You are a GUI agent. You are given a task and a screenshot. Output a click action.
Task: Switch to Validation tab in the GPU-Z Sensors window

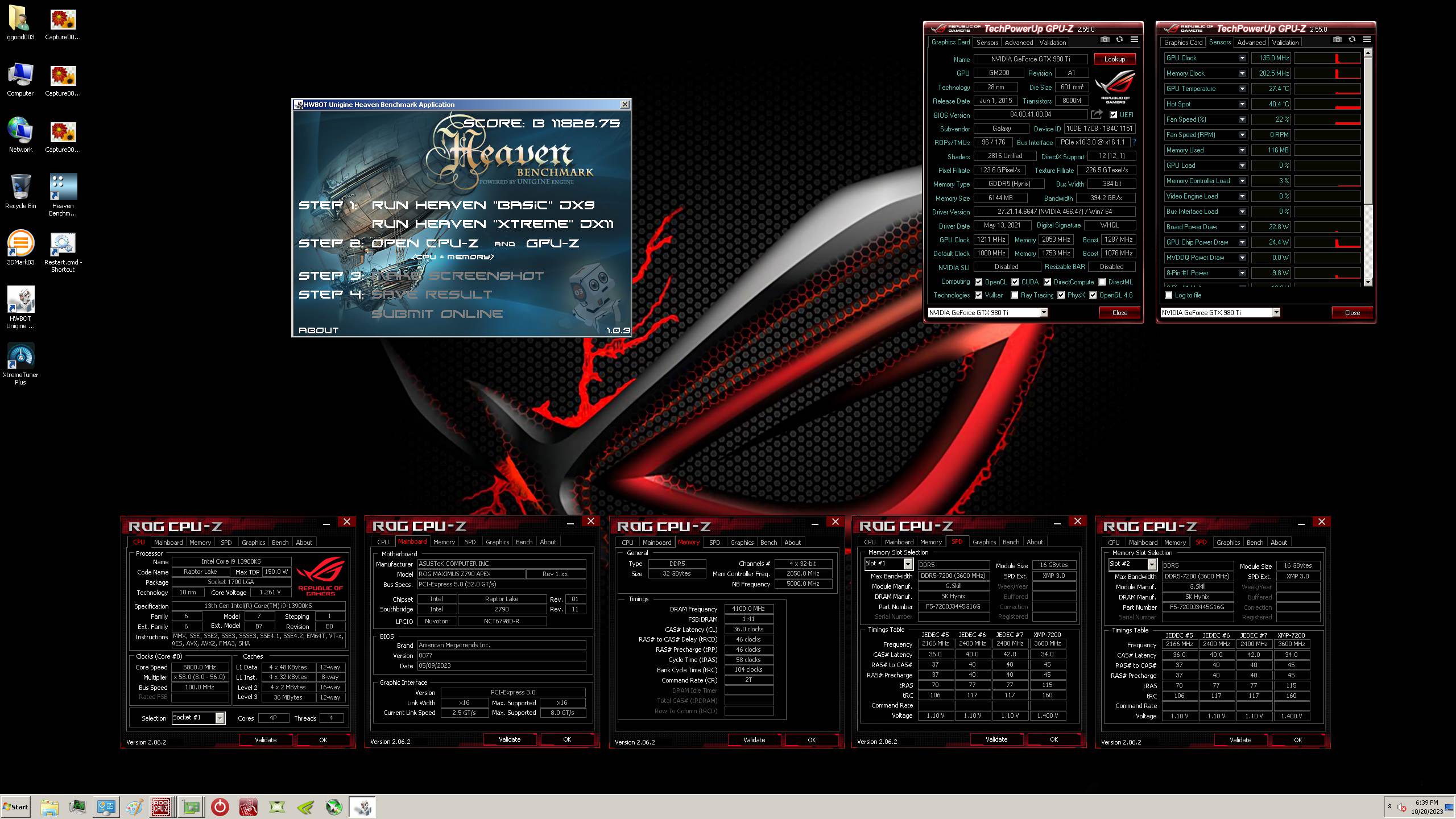pos(1285,43)
